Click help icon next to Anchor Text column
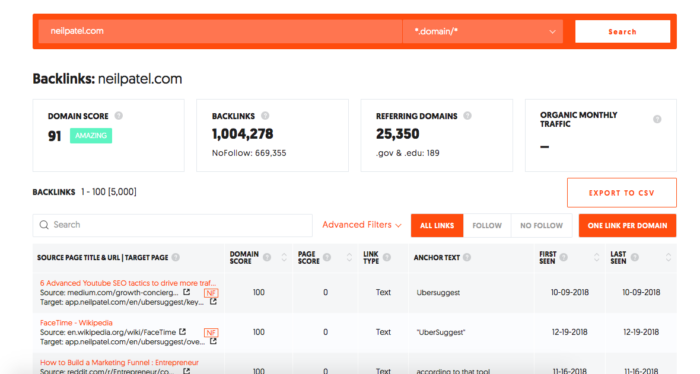Viewport: 700px width, 374px height. [x=467, y=257]
